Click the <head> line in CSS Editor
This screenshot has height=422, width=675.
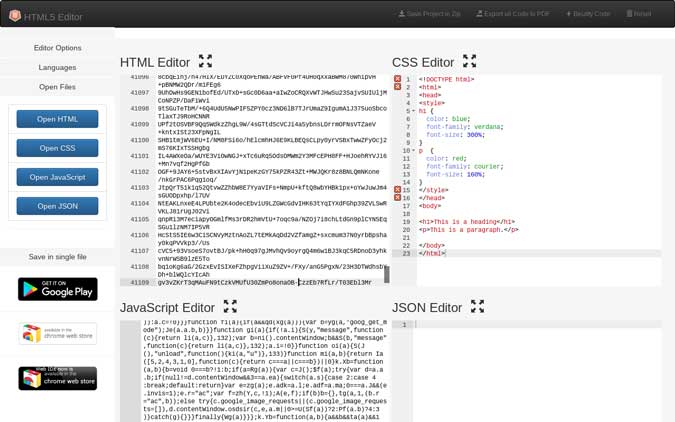coord(430,95)
